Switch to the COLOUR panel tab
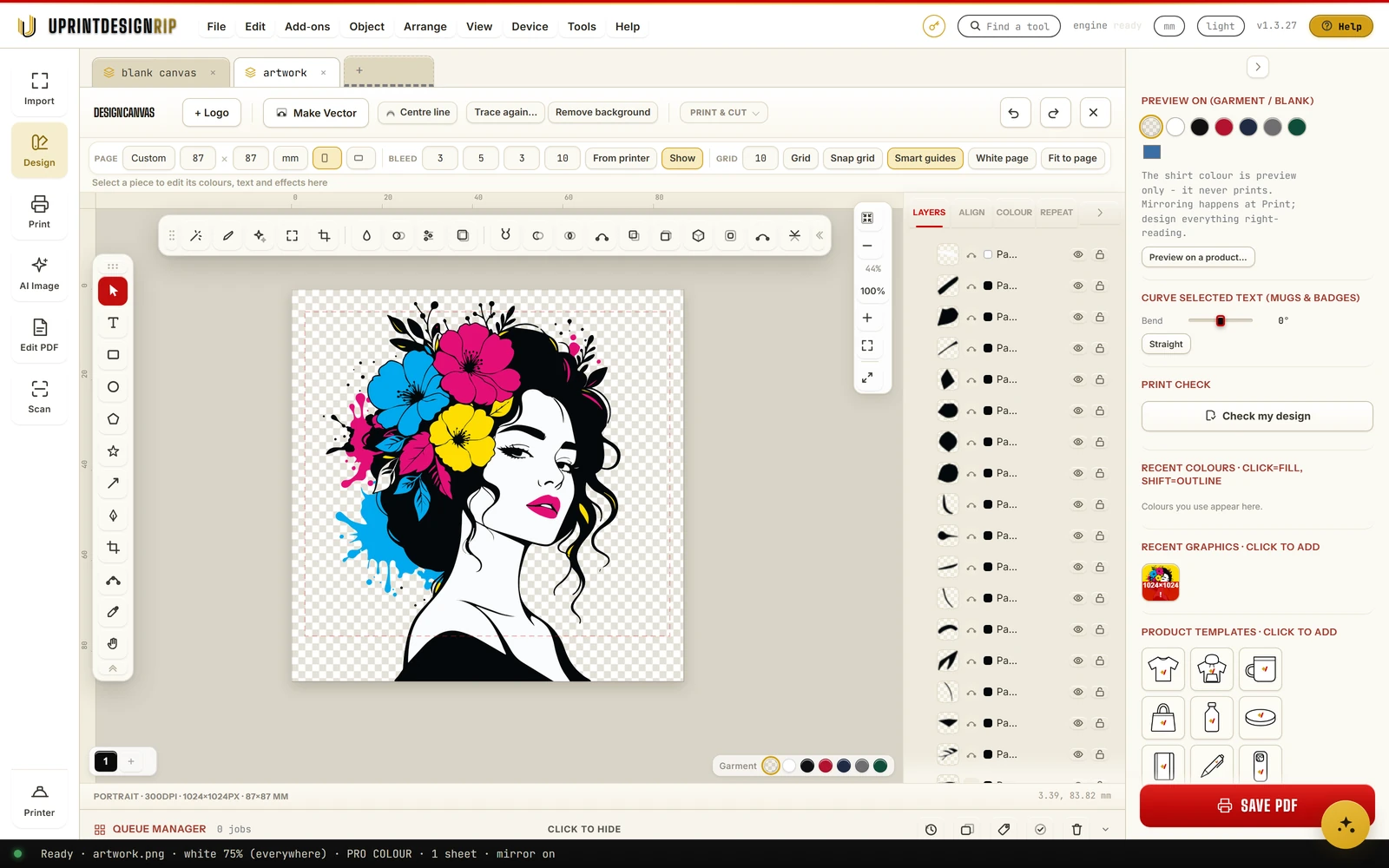The height and width of the screenshot is (868, 1389). [1014, 213]
